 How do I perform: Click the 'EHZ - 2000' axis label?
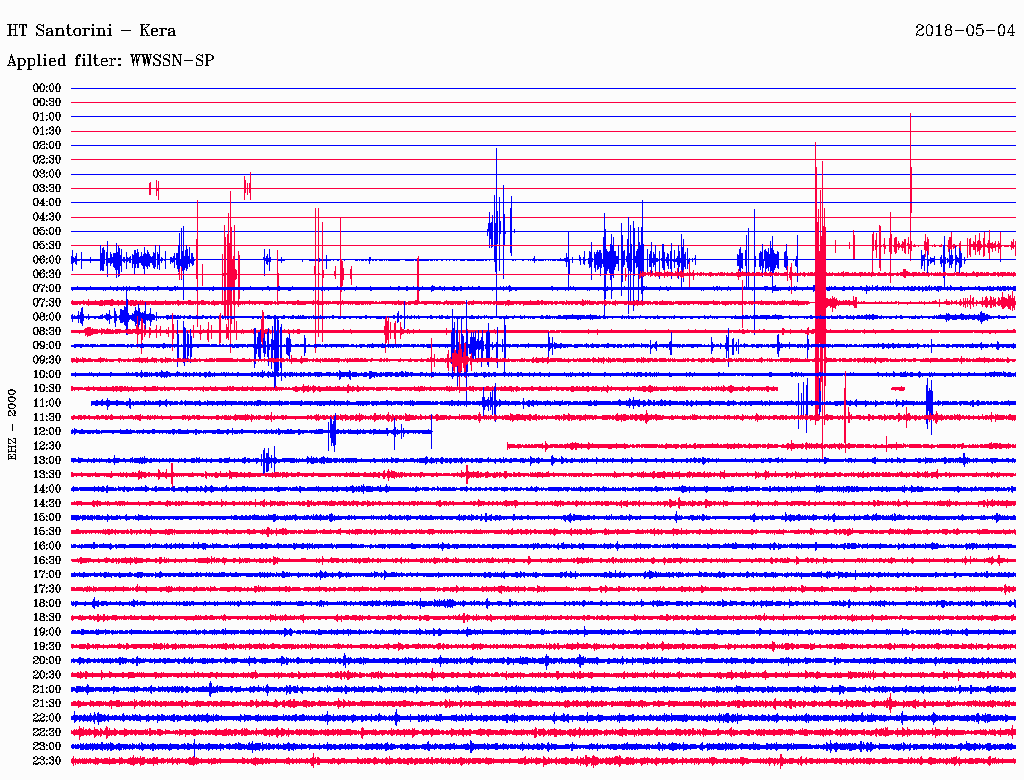(12, 425)
